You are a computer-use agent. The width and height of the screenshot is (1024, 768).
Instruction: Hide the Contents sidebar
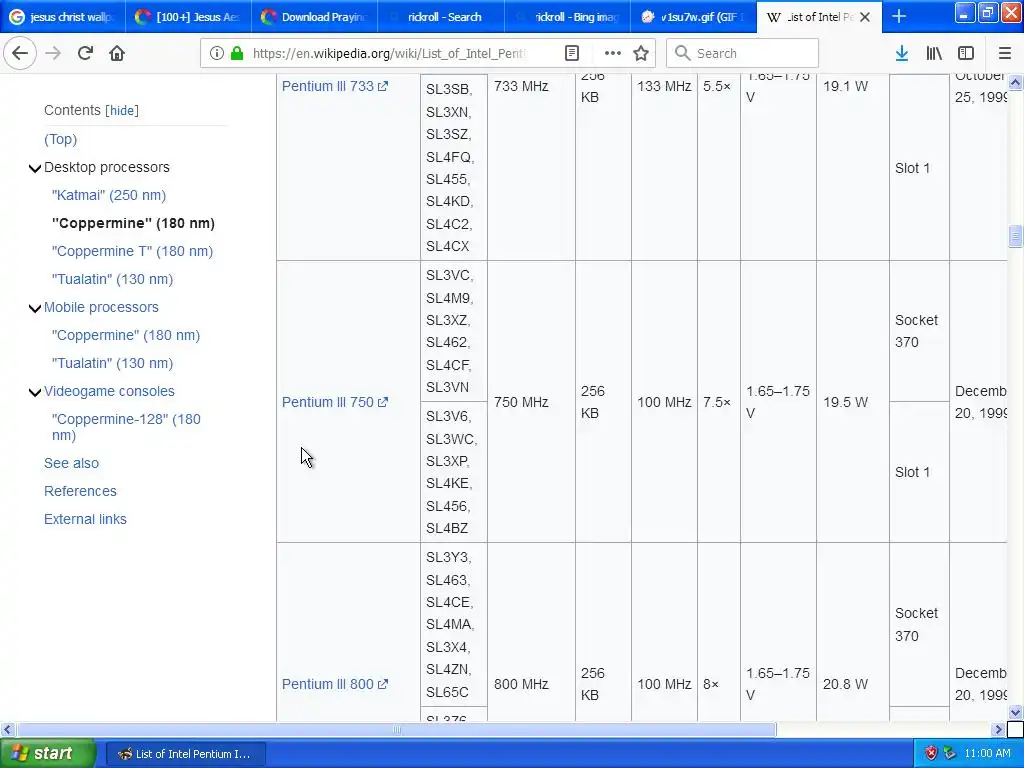click(122, 110)
